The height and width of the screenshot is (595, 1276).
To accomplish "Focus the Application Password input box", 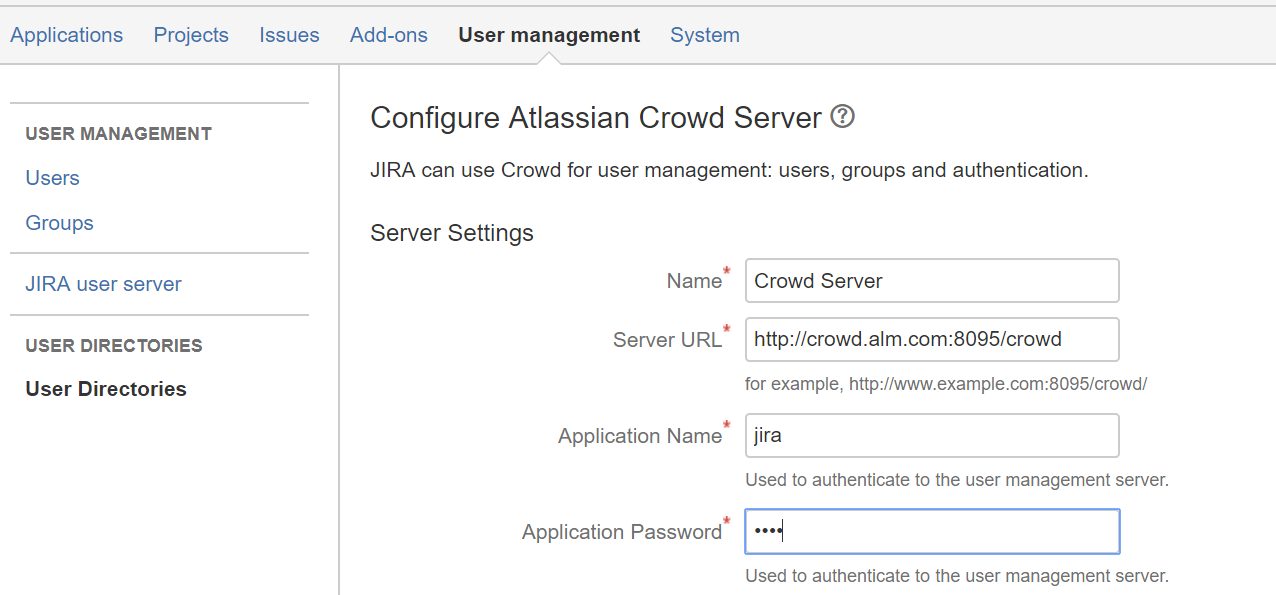I will point(932,532).
